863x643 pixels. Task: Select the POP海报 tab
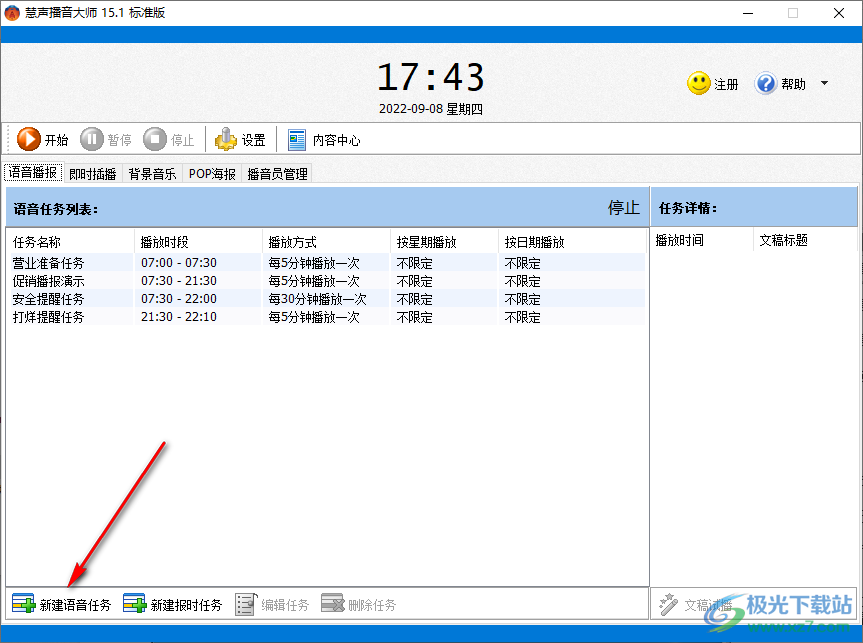[210, 173]
